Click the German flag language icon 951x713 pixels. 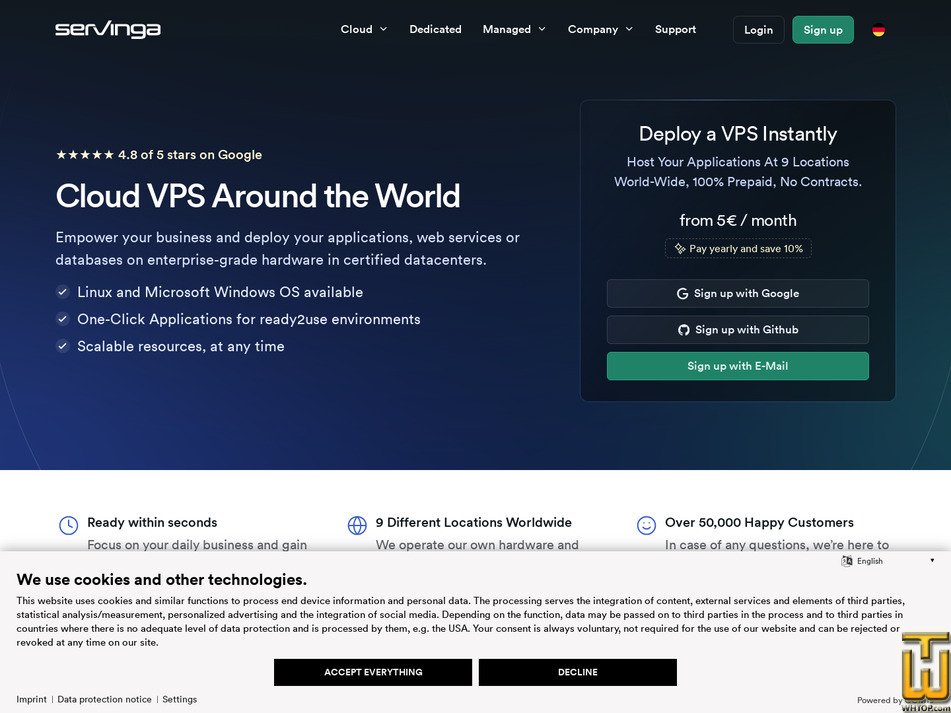tap(878, 29)
